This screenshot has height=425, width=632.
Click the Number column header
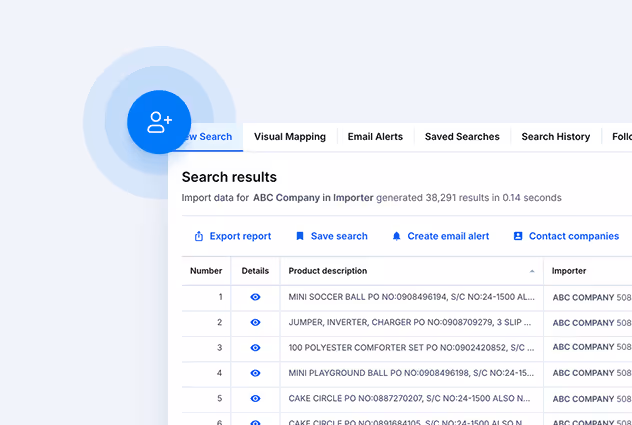click(x=206, y=271)
